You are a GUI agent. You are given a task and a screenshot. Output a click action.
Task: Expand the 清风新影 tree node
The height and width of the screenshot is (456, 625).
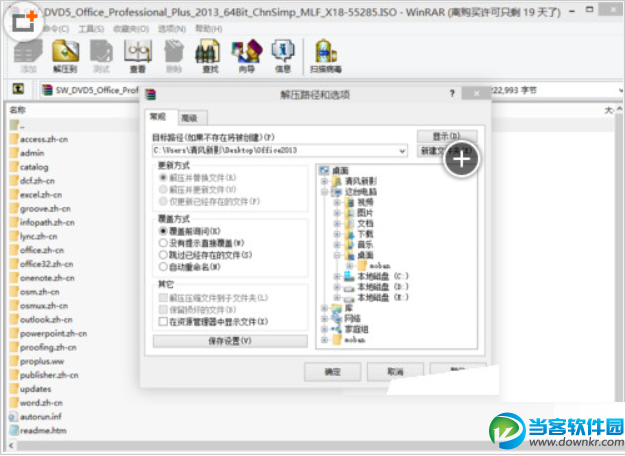(x=325, y=181)
